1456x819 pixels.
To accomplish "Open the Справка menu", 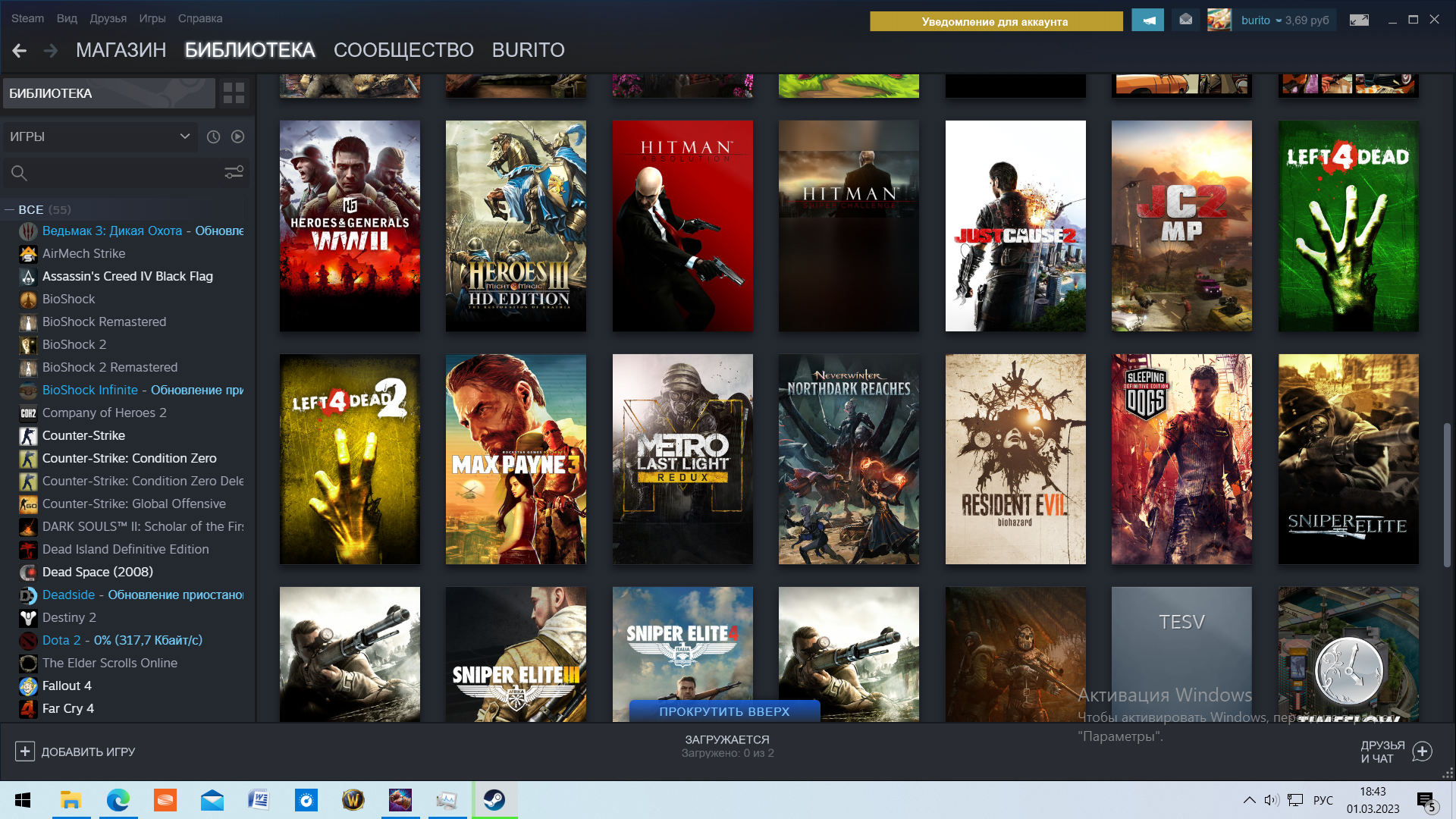I will pos(200,18).
